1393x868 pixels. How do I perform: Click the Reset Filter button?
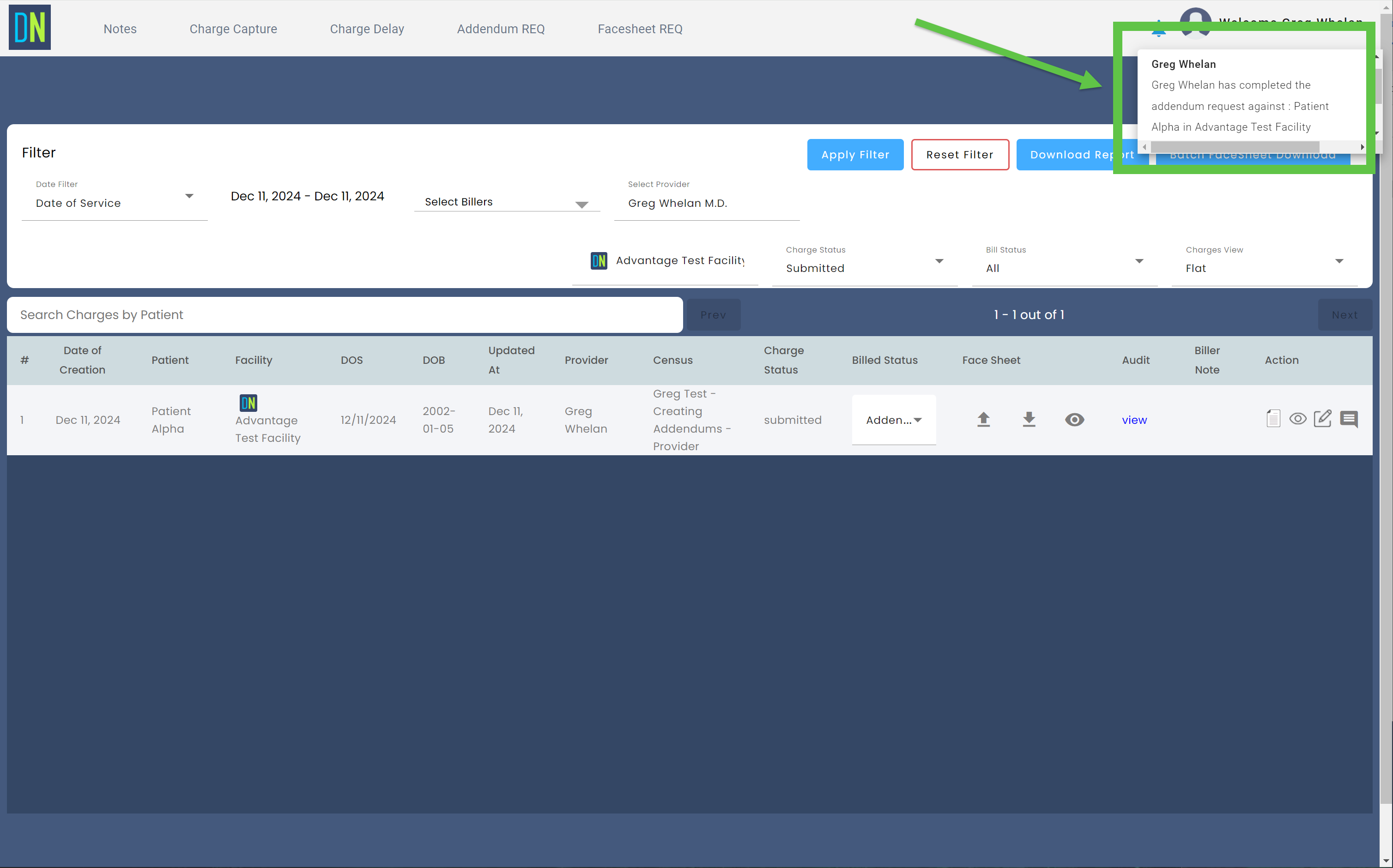pyautogui.click(x=959, y=154)
